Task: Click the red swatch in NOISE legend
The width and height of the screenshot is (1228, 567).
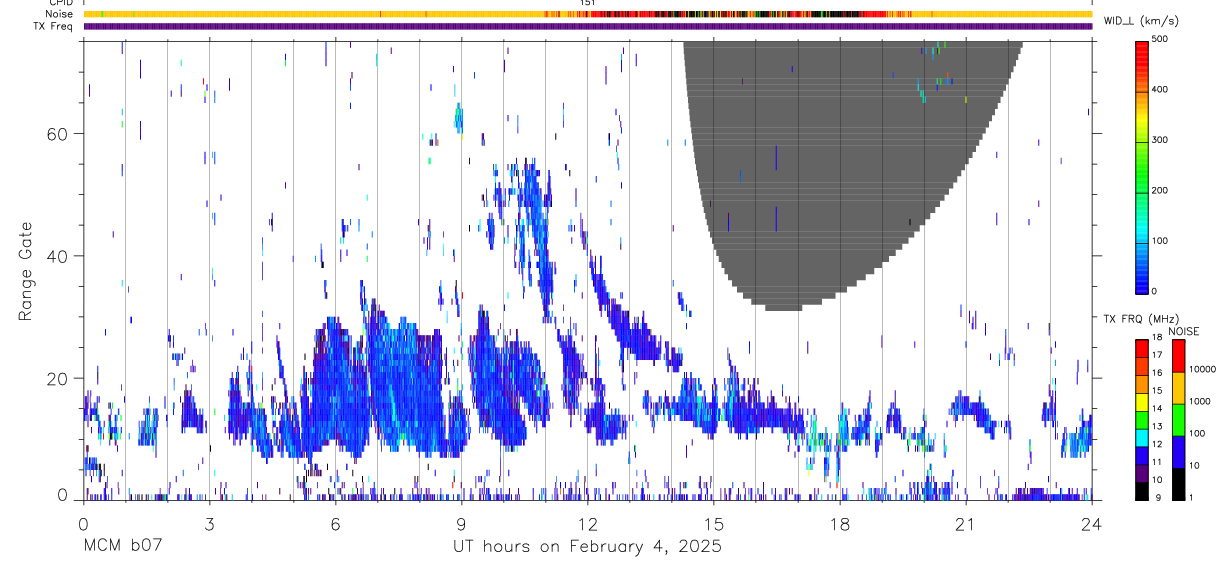Action: 1178,356
